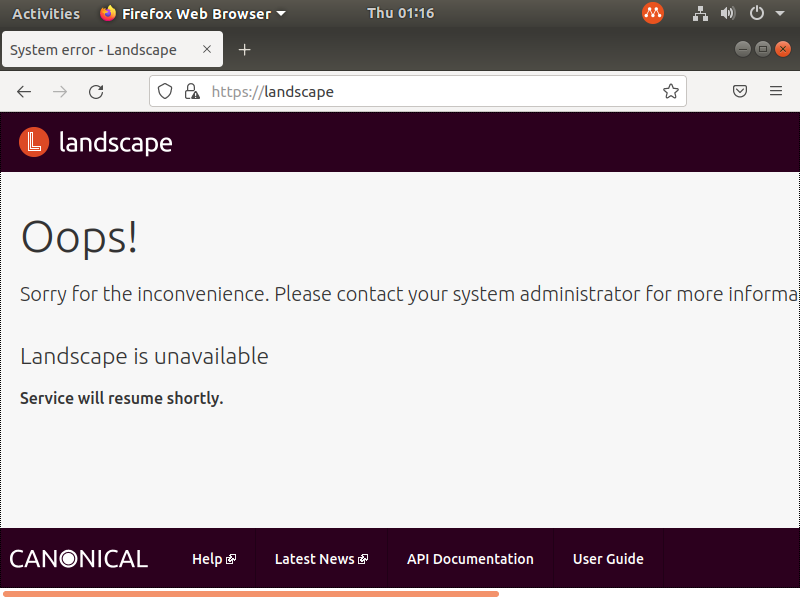This screenshot has height=600, width=800.
Task: Open the Activities overview
Action: (x=46, y=14)
